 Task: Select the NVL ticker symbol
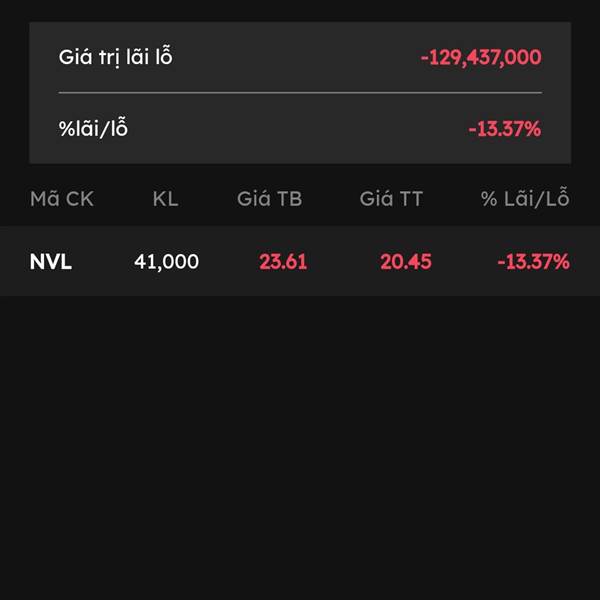pos(51,262)
